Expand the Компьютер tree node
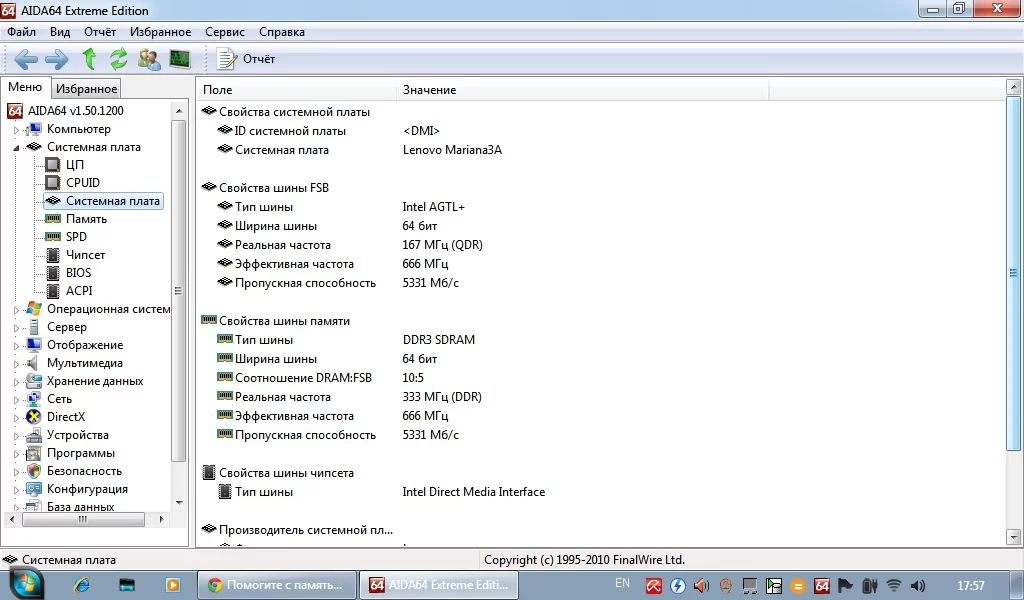The height and width of the screenshot is (600, 1024). coord(16,130)
